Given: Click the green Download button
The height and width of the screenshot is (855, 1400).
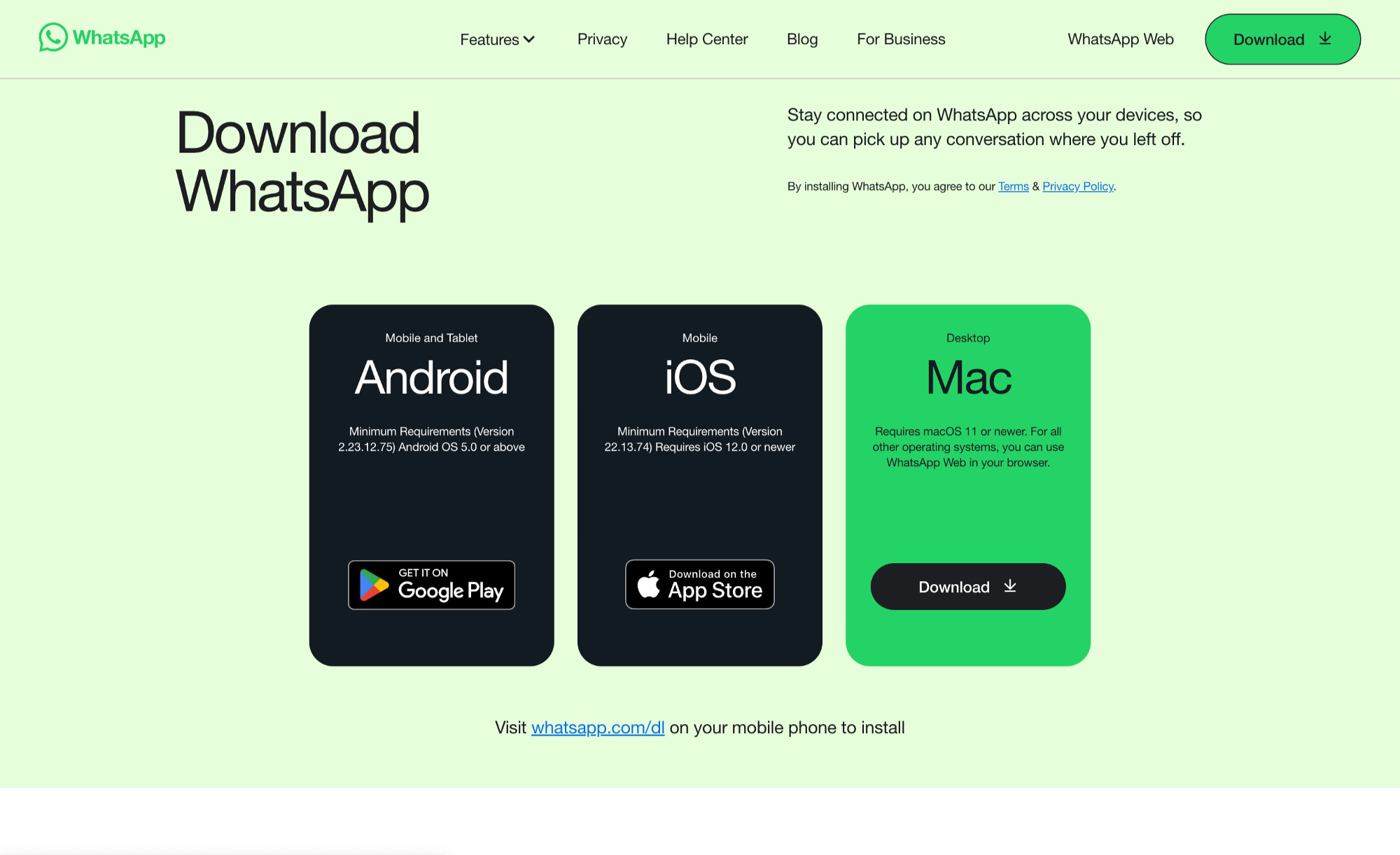Looking at the screenshot, I should coord(1283,39).
